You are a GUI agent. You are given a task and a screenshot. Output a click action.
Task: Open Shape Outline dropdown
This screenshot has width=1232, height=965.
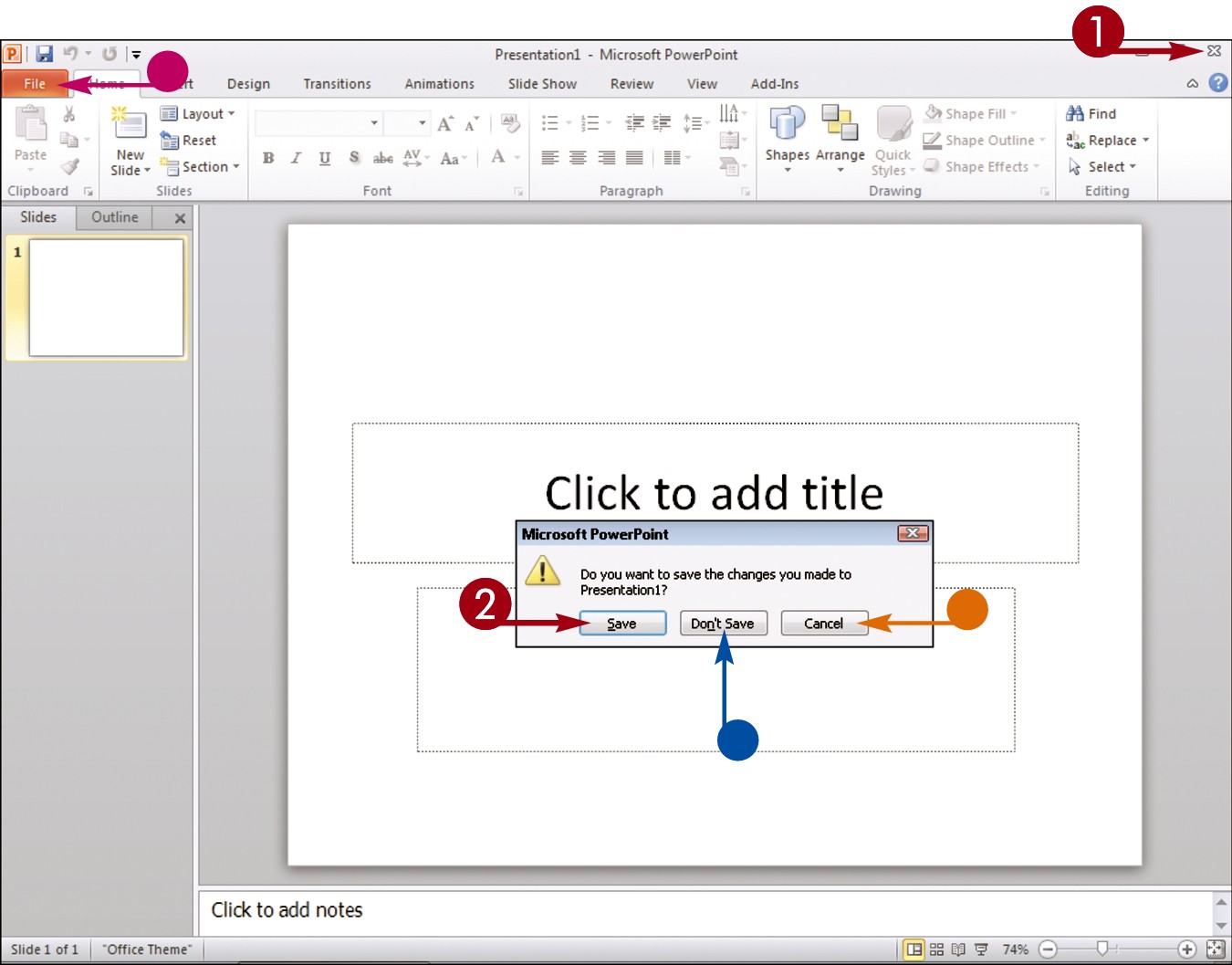point(985,141)
